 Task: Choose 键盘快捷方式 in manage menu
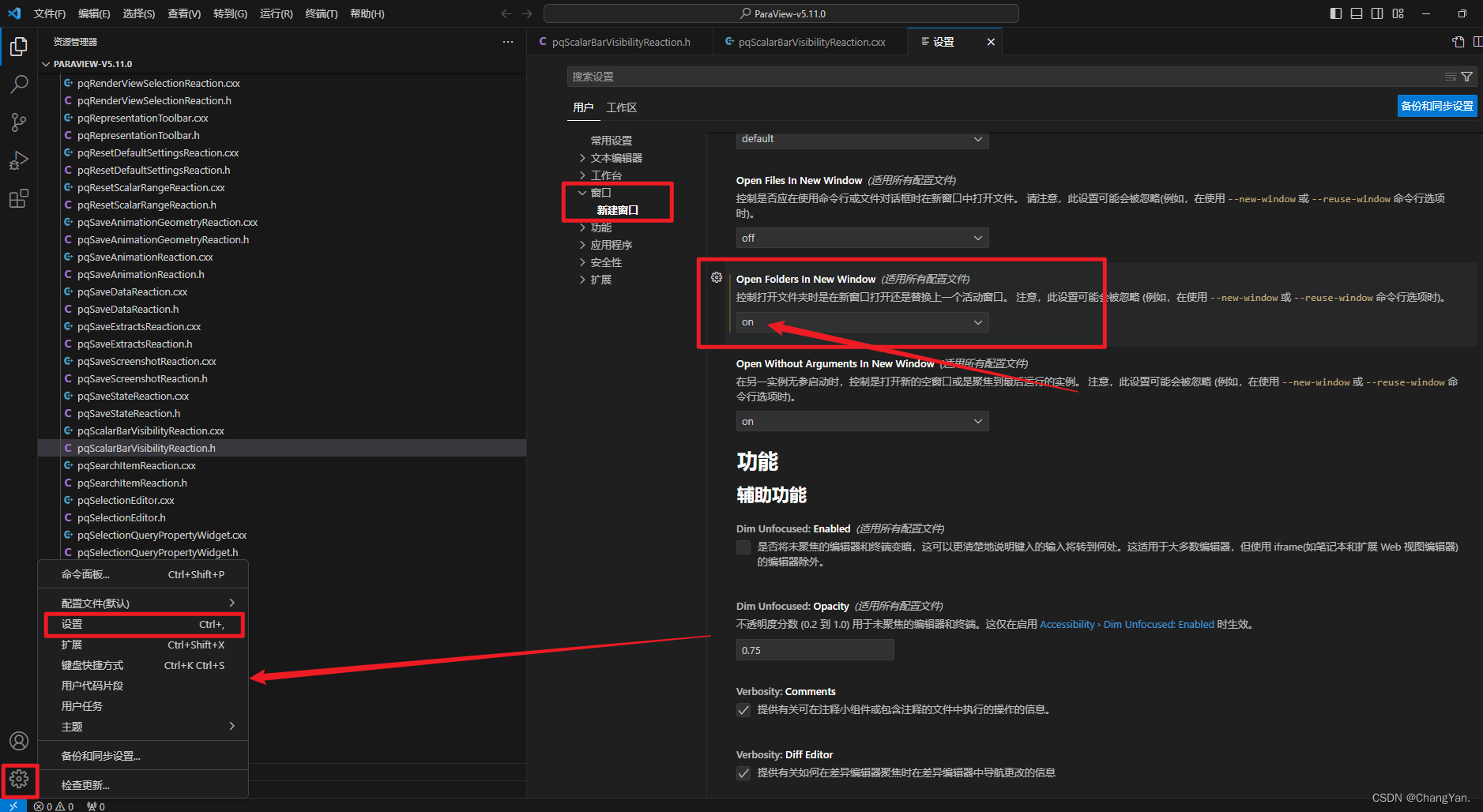coord(143,665)
